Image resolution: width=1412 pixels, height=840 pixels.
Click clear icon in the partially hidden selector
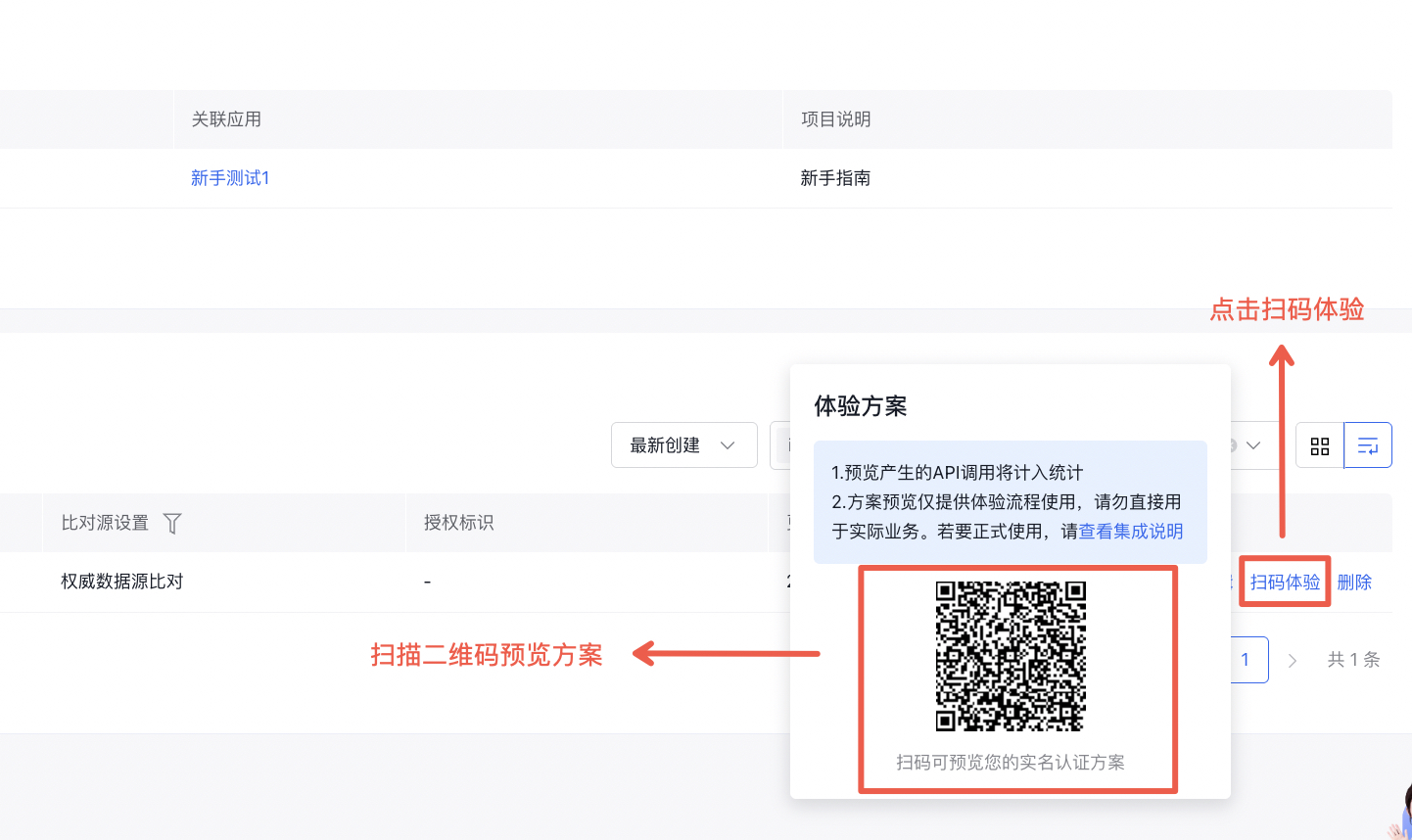click(1232, 445)
